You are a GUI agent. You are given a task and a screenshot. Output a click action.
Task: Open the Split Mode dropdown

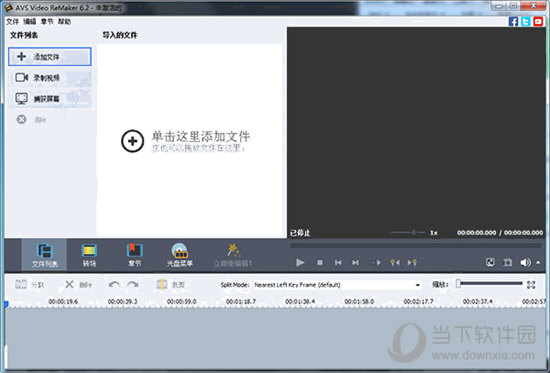click(x=337, y=285)
